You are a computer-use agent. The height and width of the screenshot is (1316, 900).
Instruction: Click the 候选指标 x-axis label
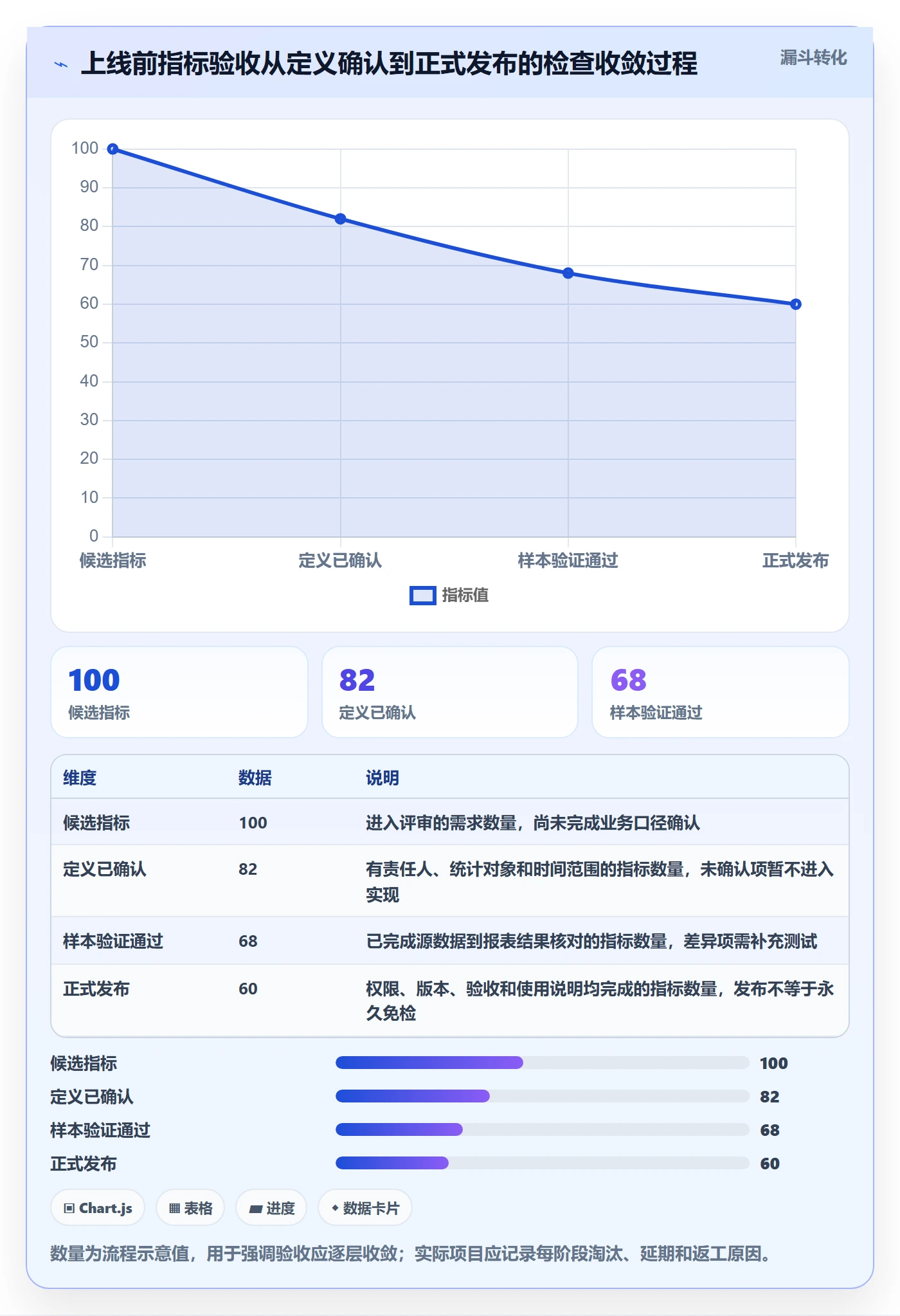113,561
